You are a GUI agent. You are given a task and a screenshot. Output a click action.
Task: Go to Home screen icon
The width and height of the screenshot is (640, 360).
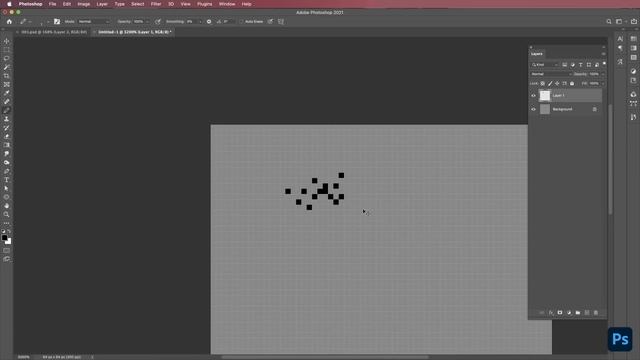[9, 22]
